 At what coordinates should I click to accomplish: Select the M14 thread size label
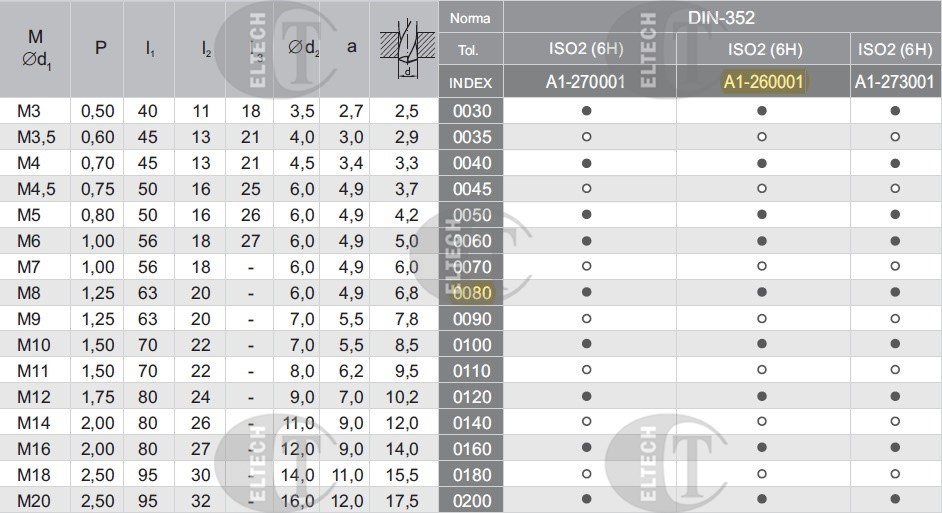34,423
